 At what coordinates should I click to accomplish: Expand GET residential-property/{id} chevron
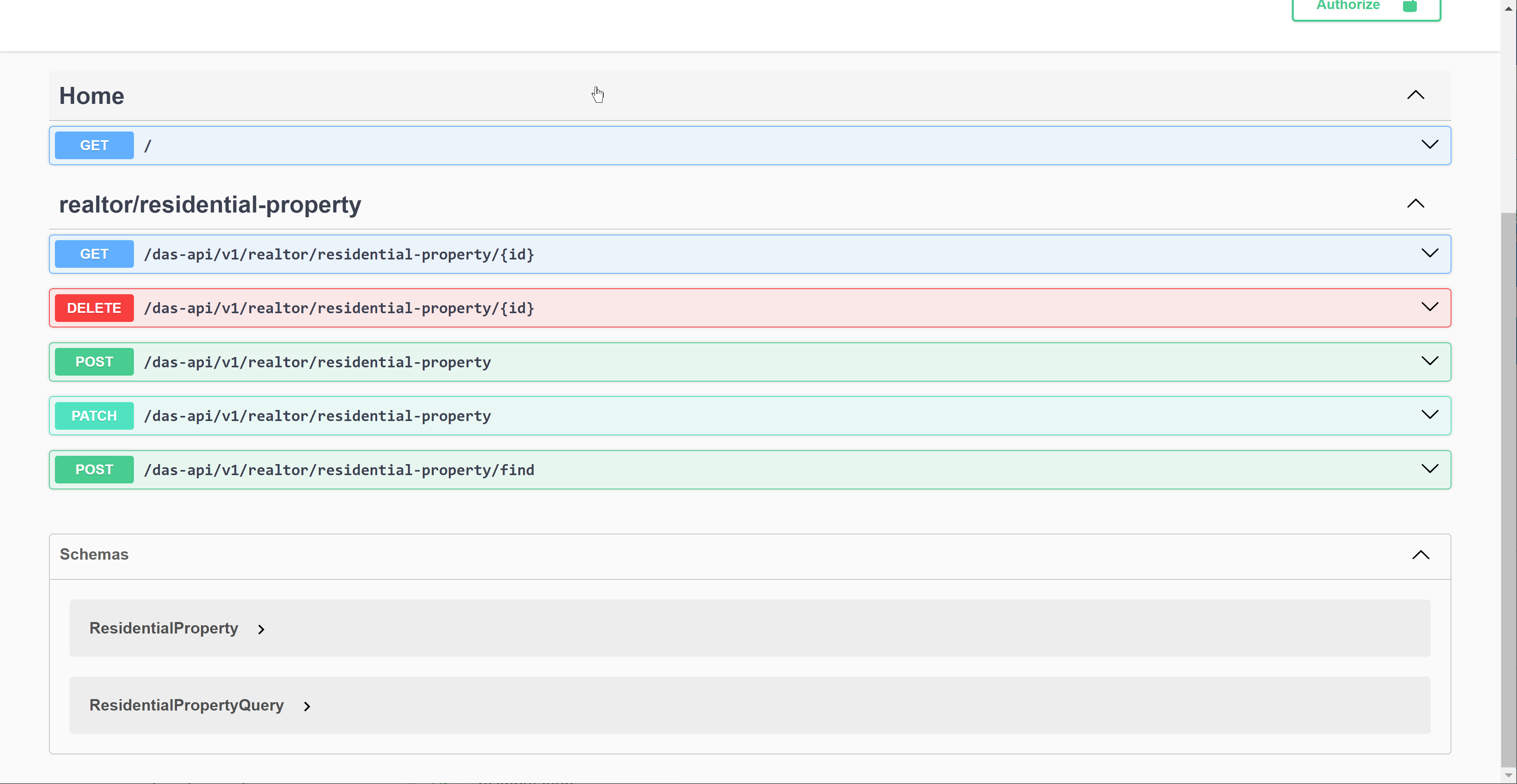pyautogui.click(x=1430, y=254)
